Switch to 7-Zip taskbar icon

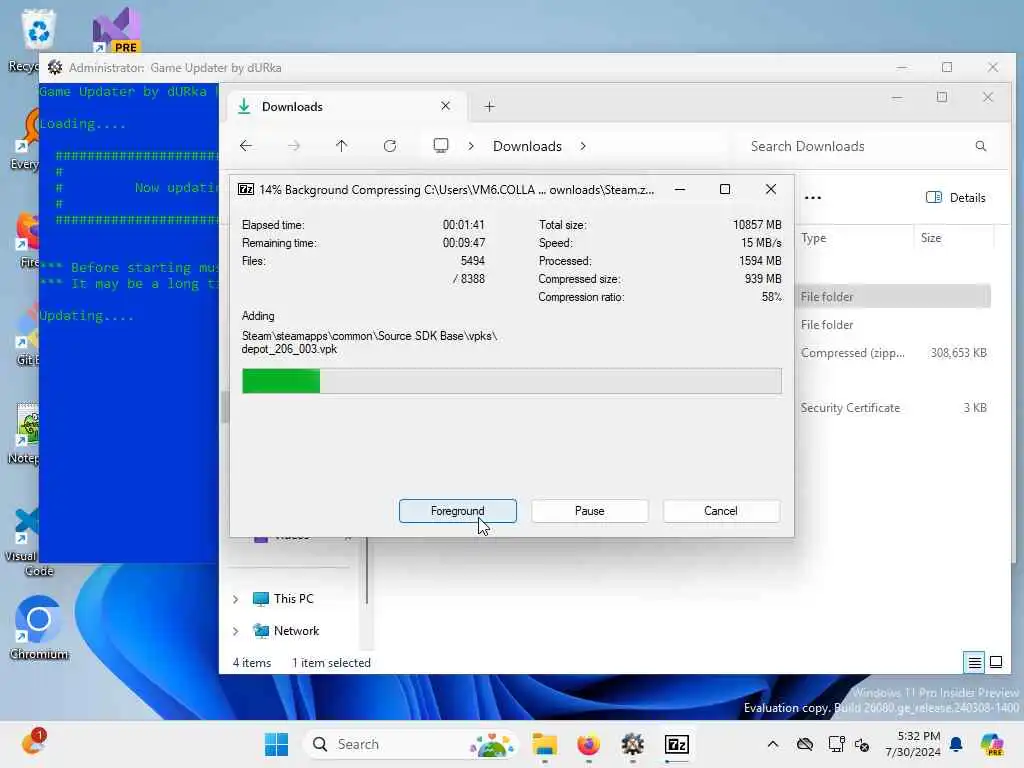[x=677, y=744]
